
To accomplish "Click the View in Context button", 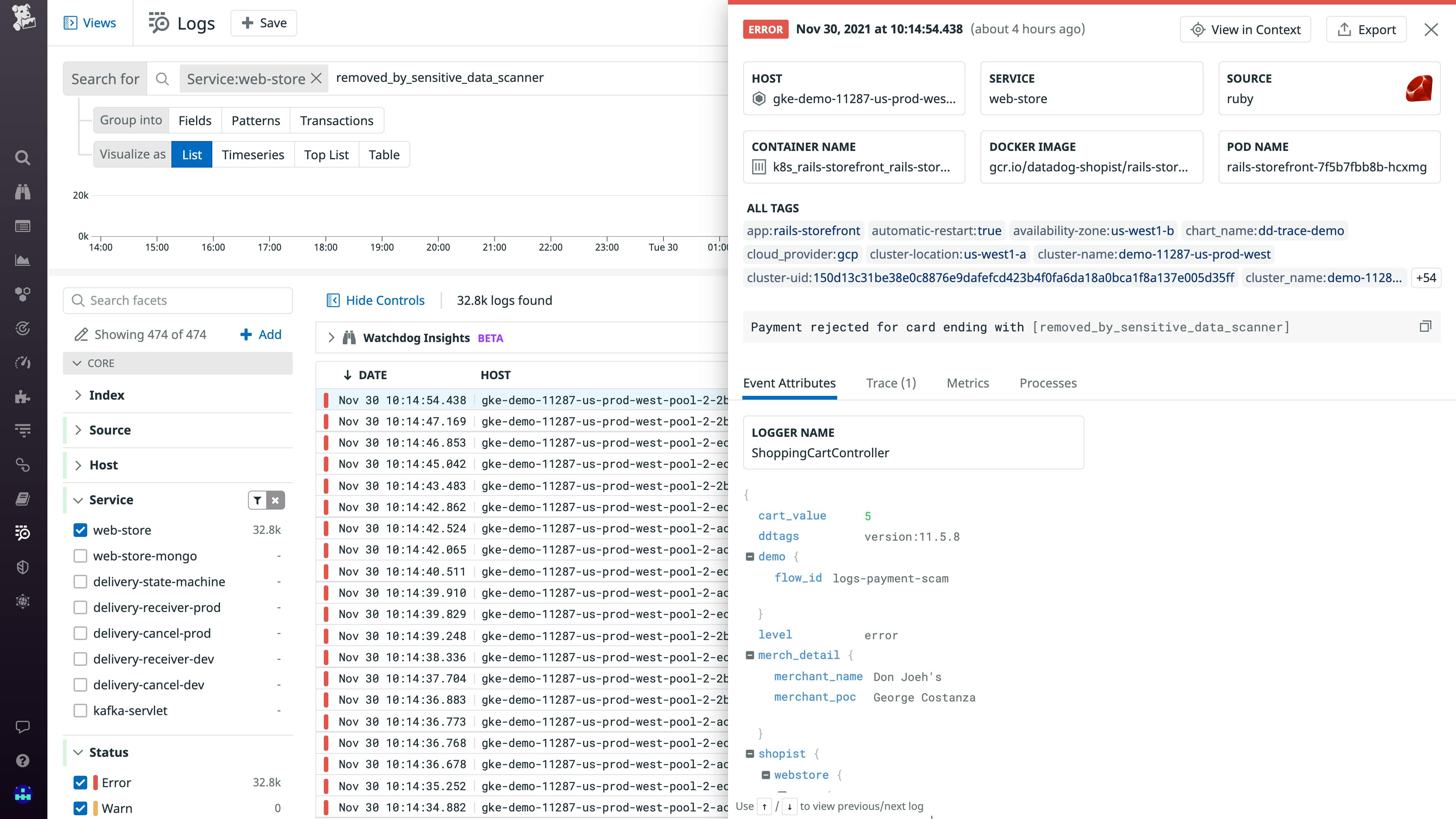I will coord(1245,29).
